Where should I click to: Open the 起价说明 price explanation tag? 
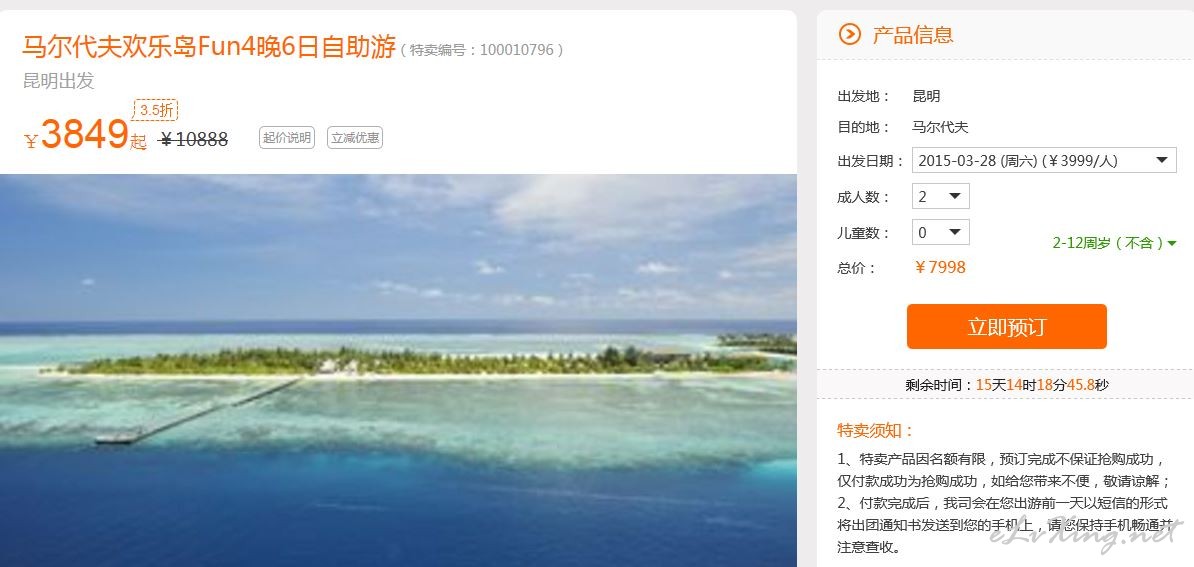coord(287,138)
